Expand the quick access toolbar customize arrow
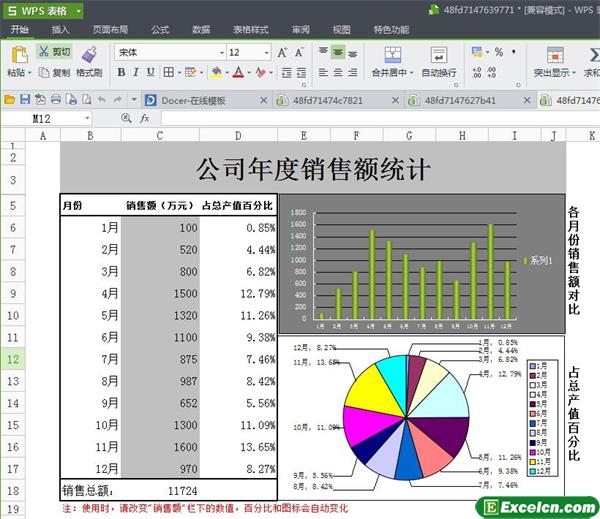The height and width of the screenshot is (519, 600). pyautogui.click(x=134, y=100)
